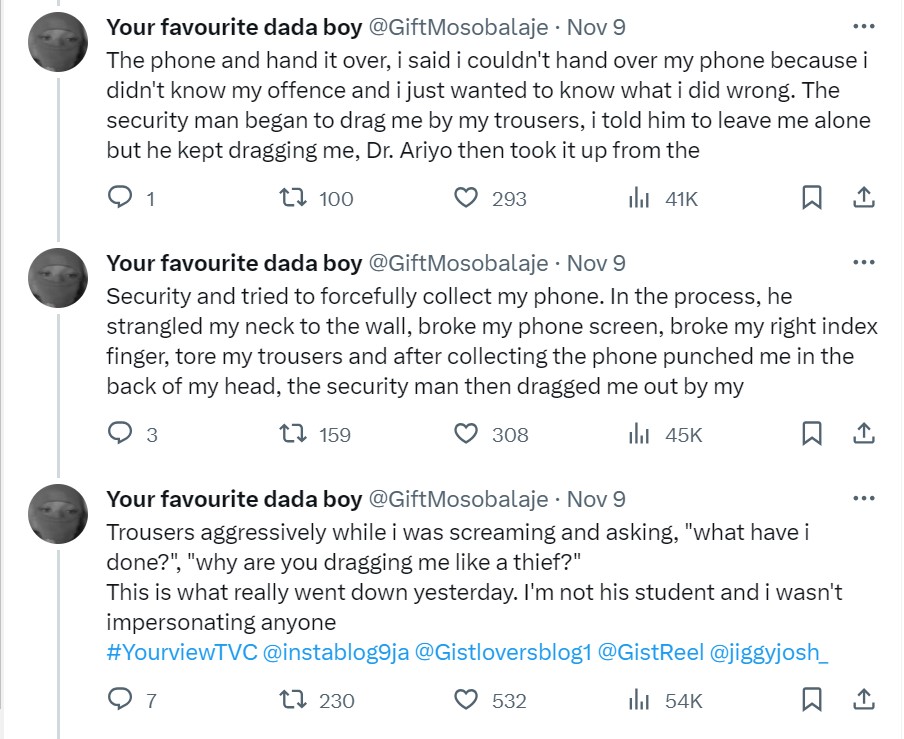Image resolution: width=904 pixels, height=739 pixels.
Task: Open the @GistReel mention link
Action: [x=649, y=654]
